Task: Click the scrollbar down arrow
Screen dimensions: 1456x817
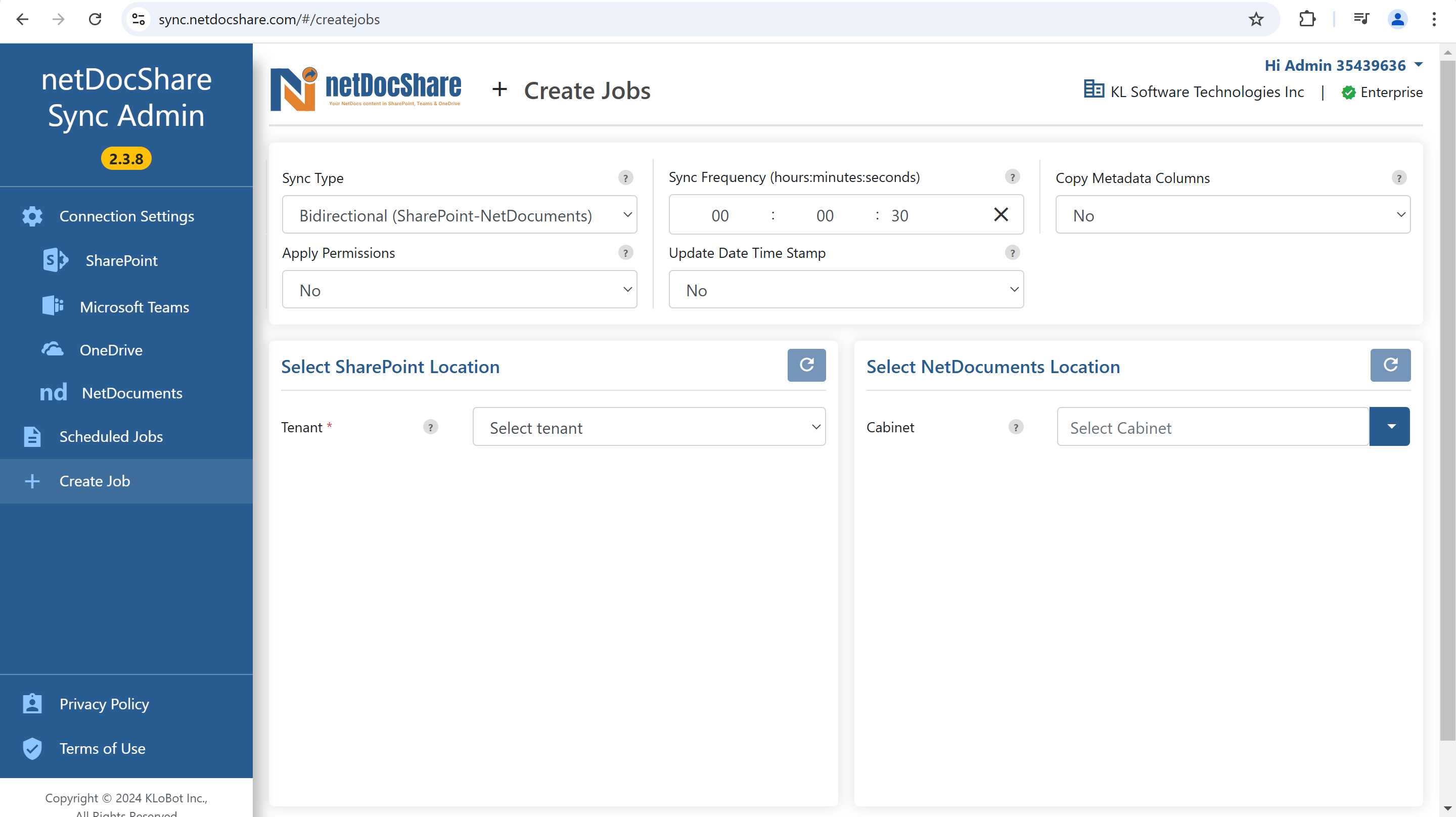Action: 1447,808
